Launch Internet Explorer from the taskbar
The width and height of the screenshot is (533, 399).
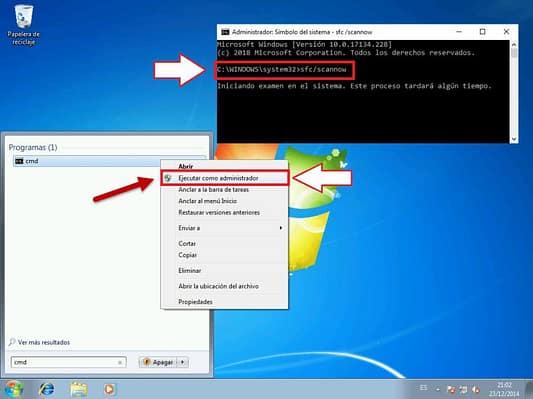[46, 389]
